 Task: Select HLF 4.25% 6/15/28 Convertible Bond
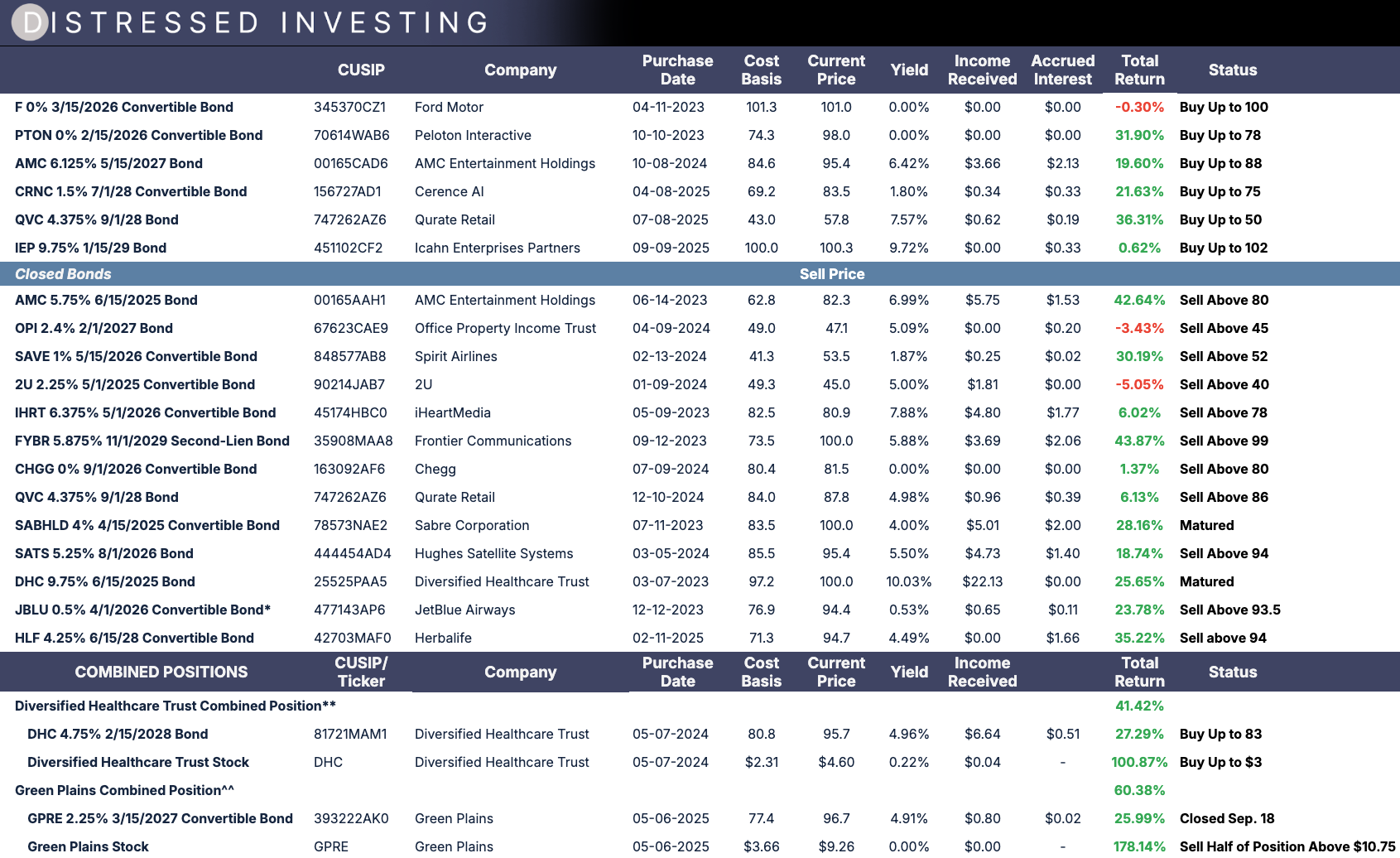(x=134, y=638)
